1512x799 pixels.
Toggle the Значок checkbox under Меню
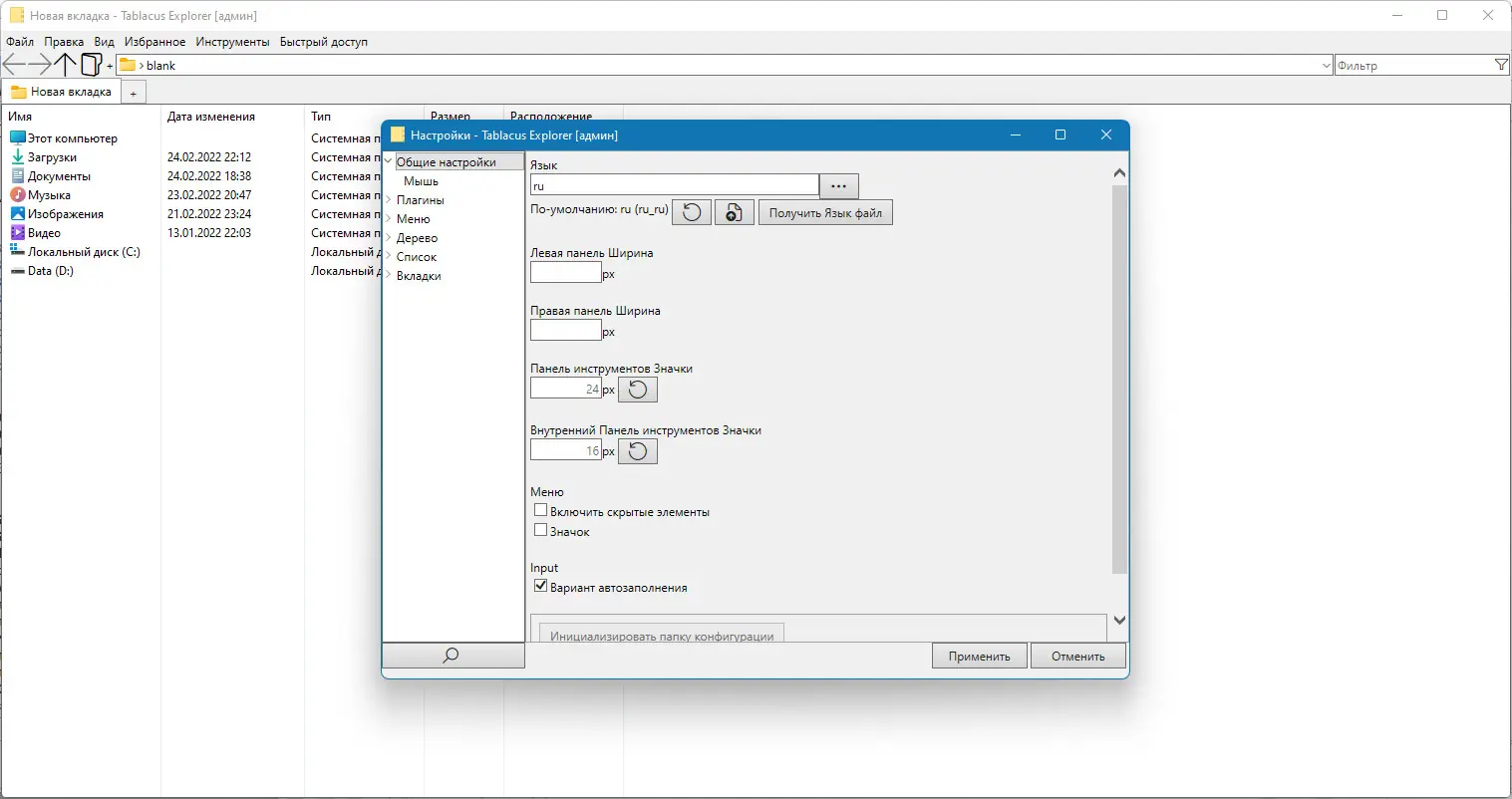coord(540,530)
